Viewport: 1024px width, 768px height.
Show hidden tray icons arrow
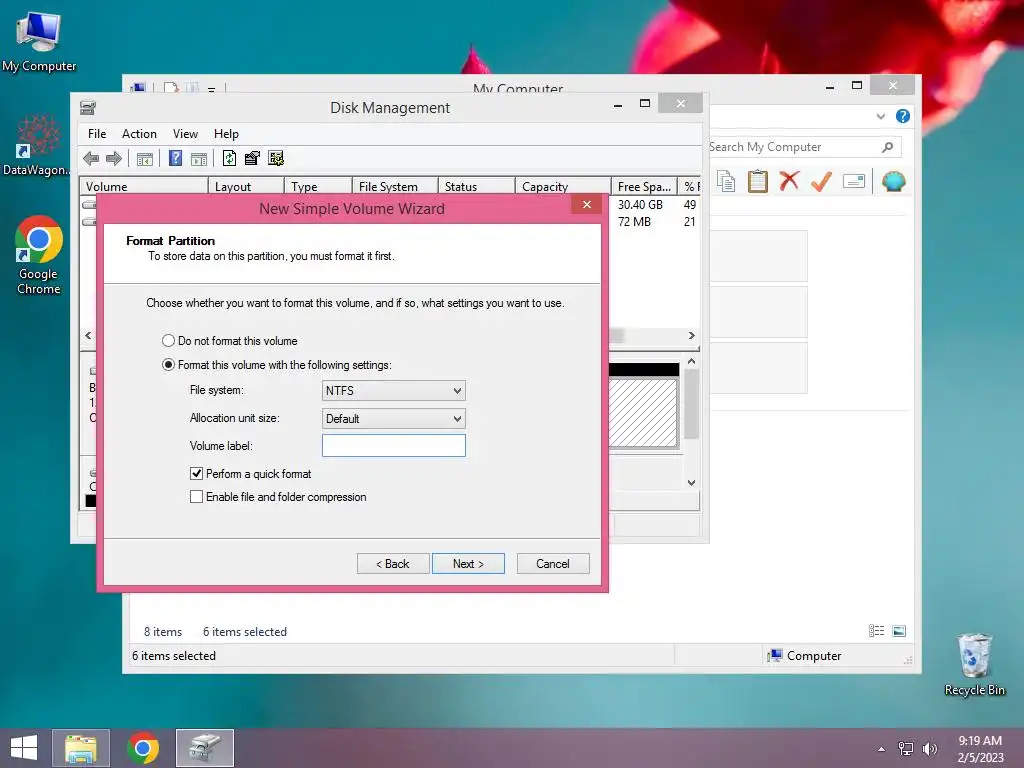pyautogui.click(x=882, y=749)
